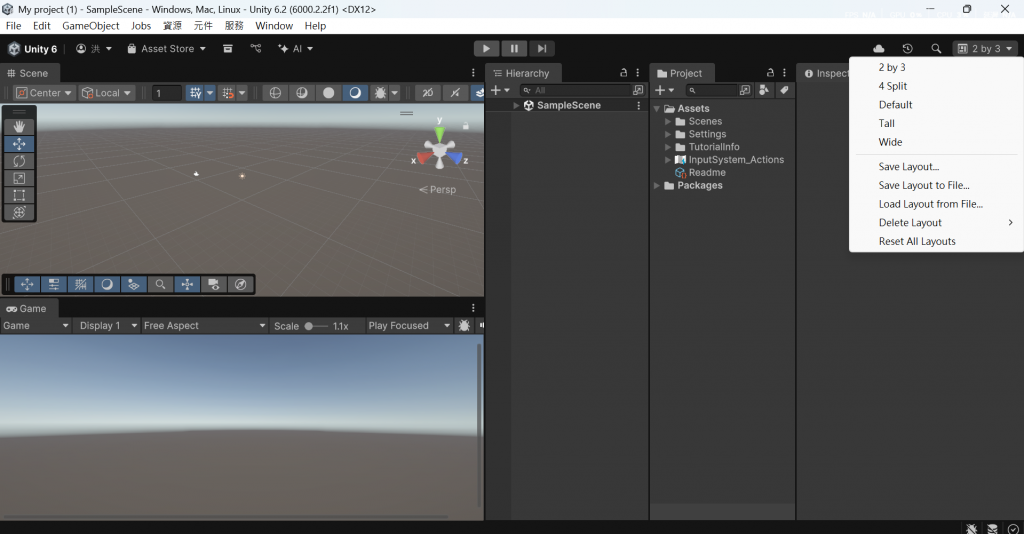The width and height of the screenshot is (1024, 534).
Task: Click the Hierarchy search-by-window icon
Action: [x=638, y=90]
